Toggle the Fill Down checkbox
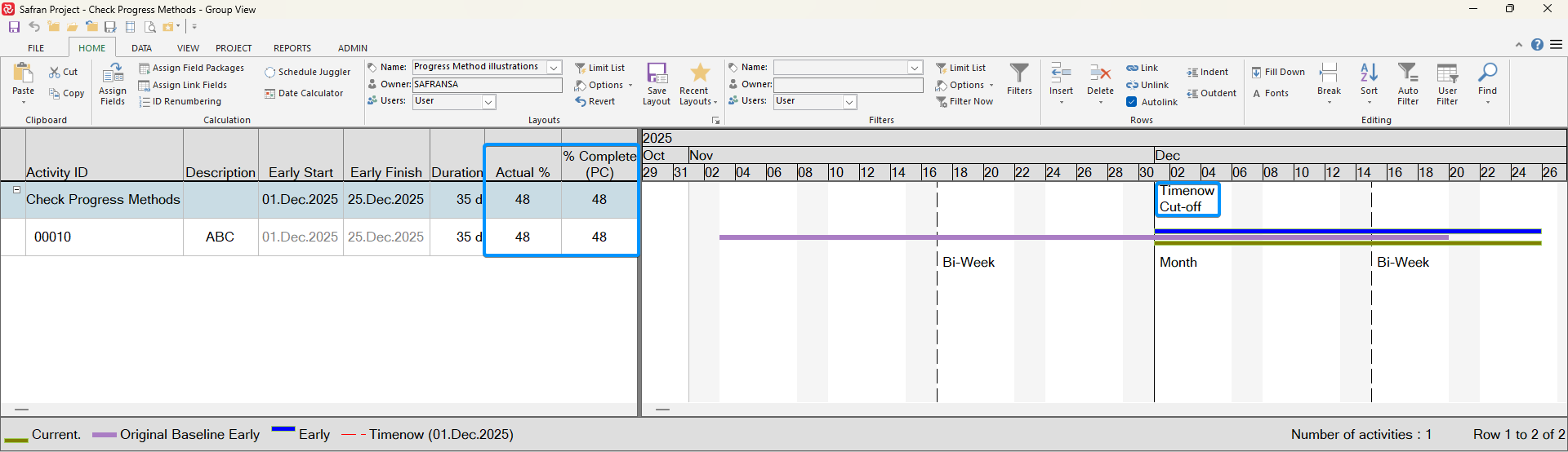The image size is (1568, 452). coord(1256,73)
